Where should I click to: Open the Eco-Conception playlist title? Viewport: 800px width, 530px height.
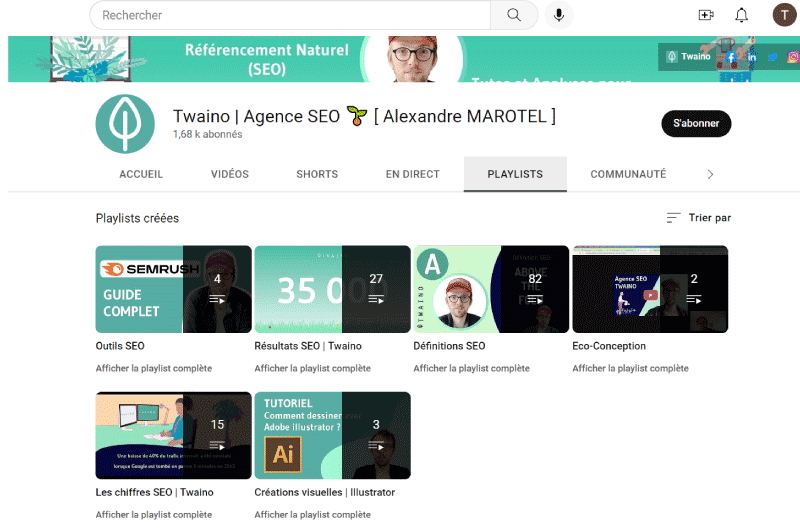pyautogui.click(x=609, y=346)
